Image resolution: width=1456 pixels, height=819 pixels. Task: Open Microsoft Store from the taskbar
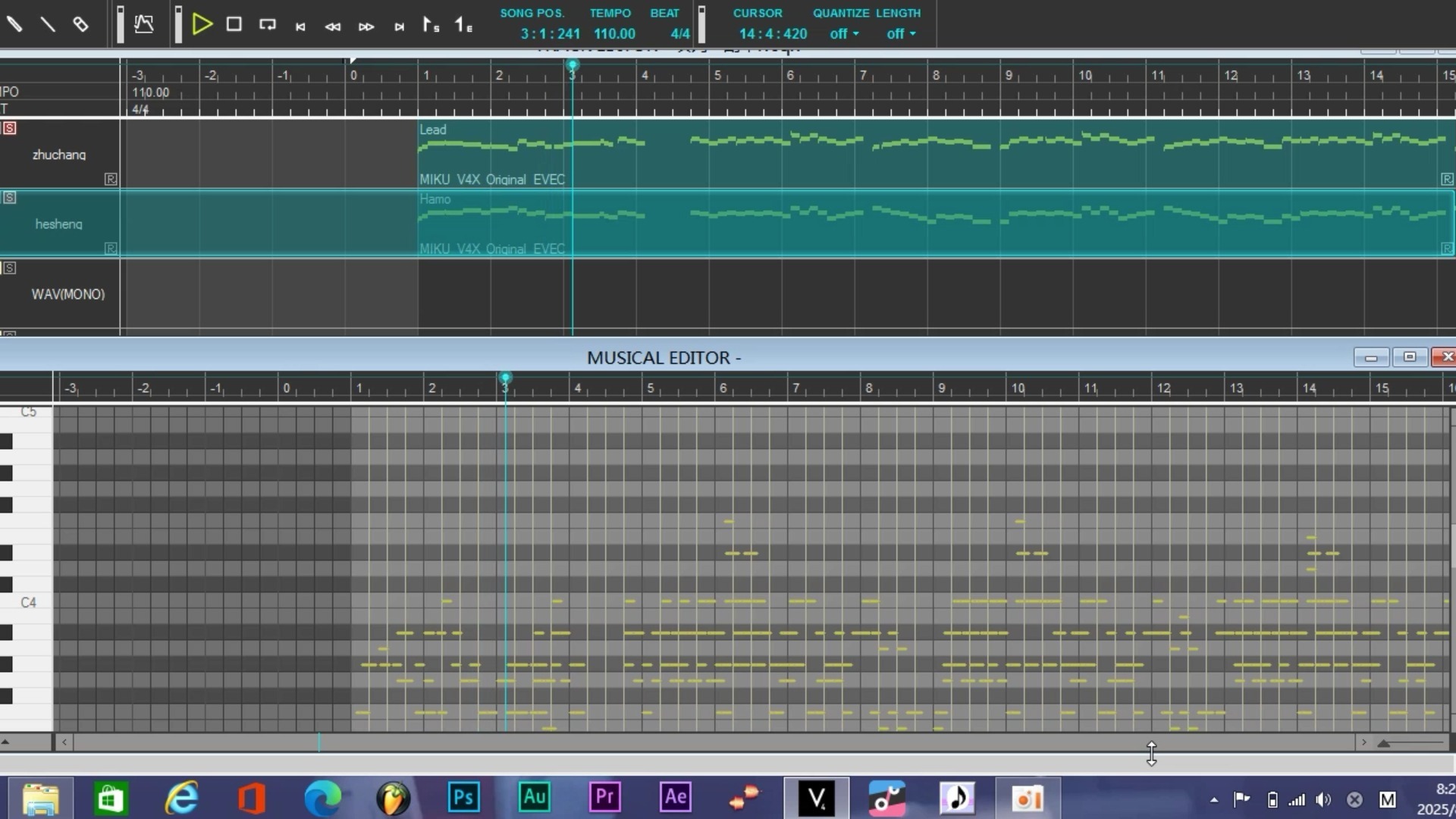(111, 799)
